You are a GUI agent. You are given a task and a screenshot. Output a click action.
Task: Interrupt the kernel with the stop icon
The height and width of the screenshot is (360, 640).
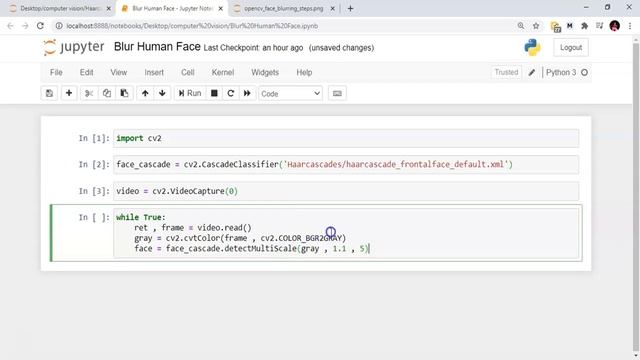tap(214, 93)
